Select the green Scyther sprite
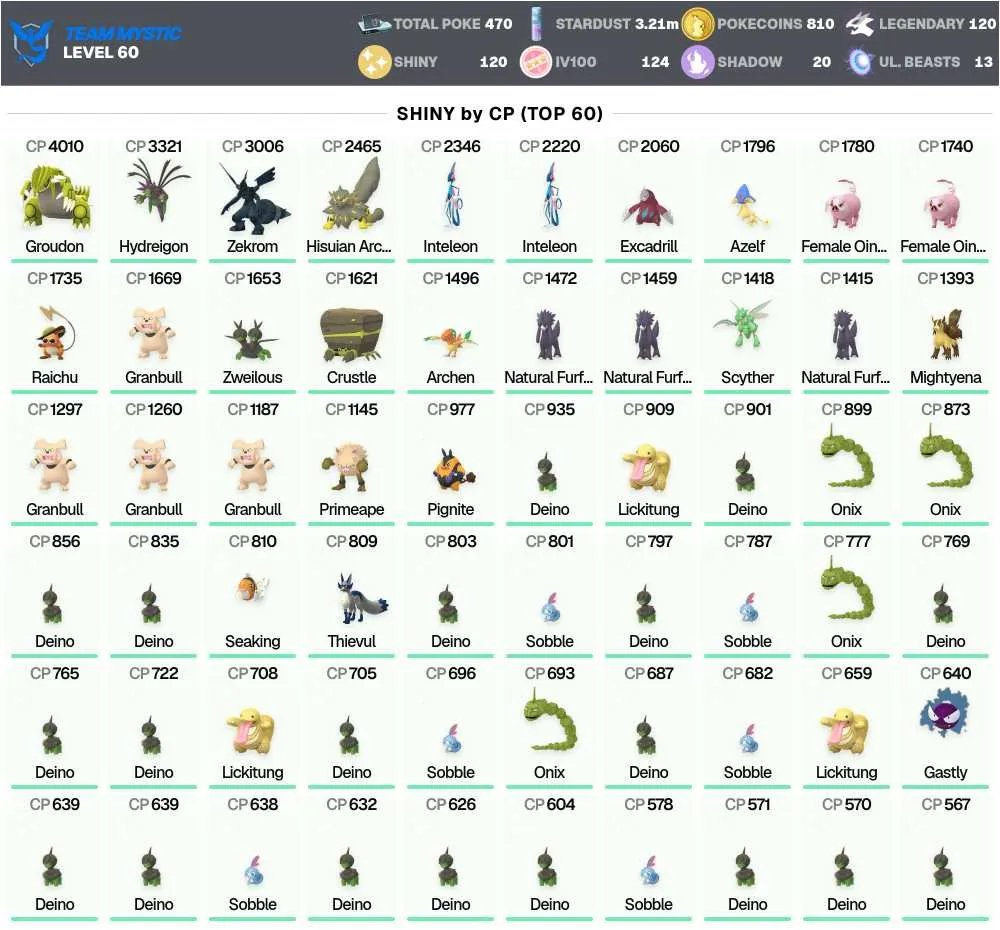The width and height of the screenshot is (1000, 930). point(743,323)
